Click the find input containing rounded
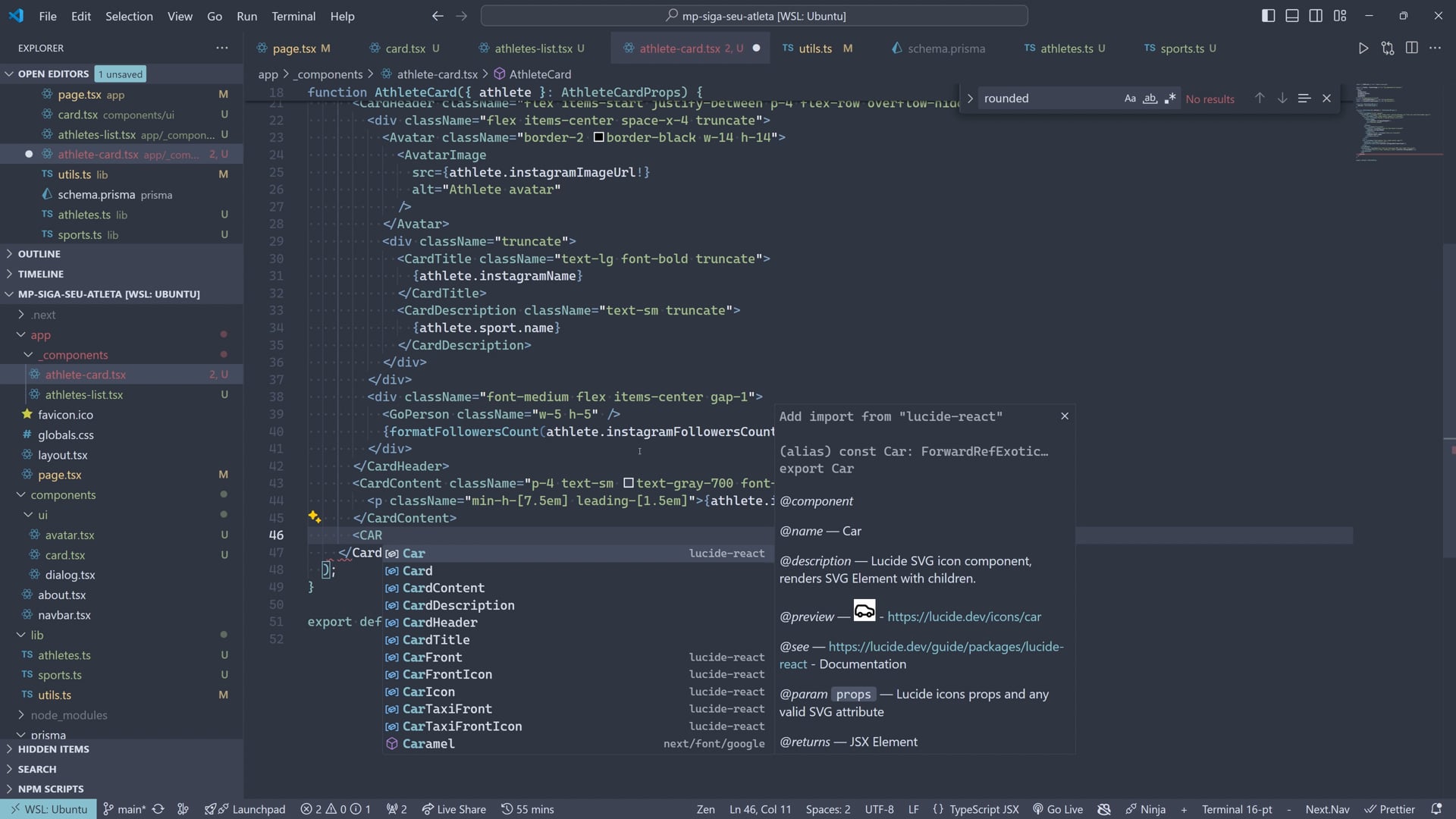 coord(1046,99)
